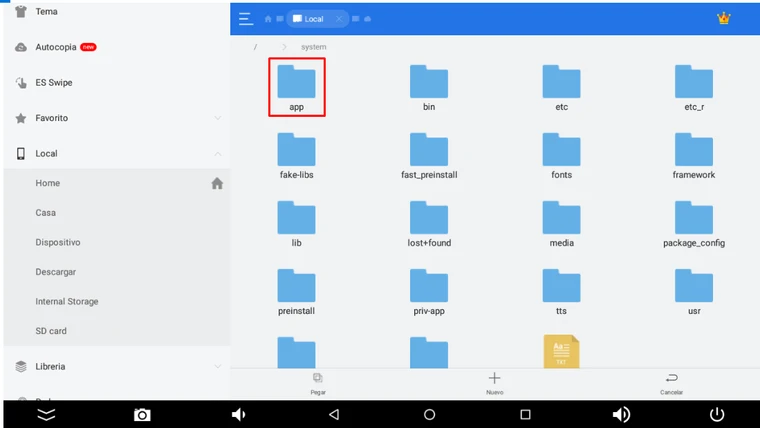This screenshot has width=760, height=428.
Task: Tap the Android recent apps square
Action: click(x=525, y=414)
